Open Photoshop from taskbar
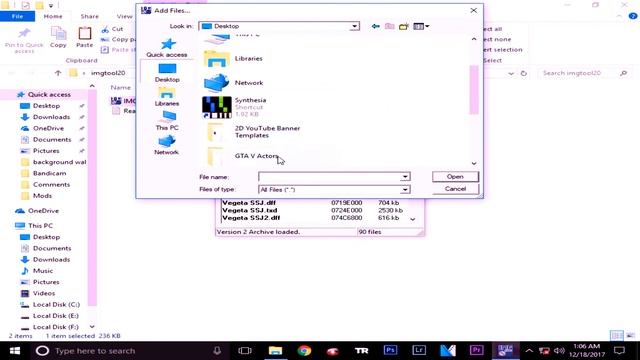640x360 pixels. pos(390,351)
